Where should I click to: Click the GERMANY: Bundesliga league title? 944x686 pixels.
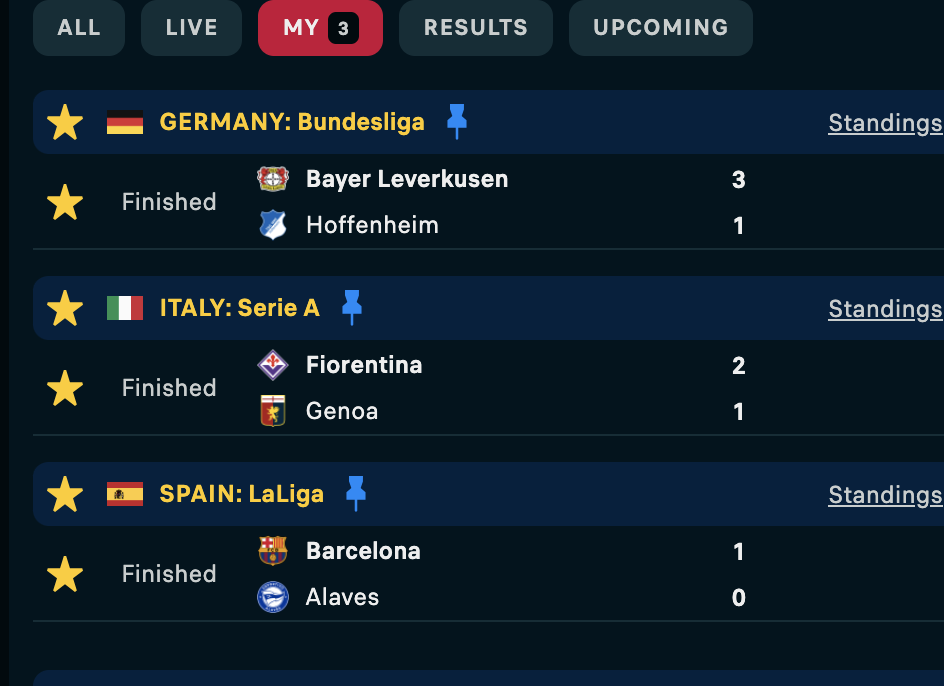click(x=292, y=122)
